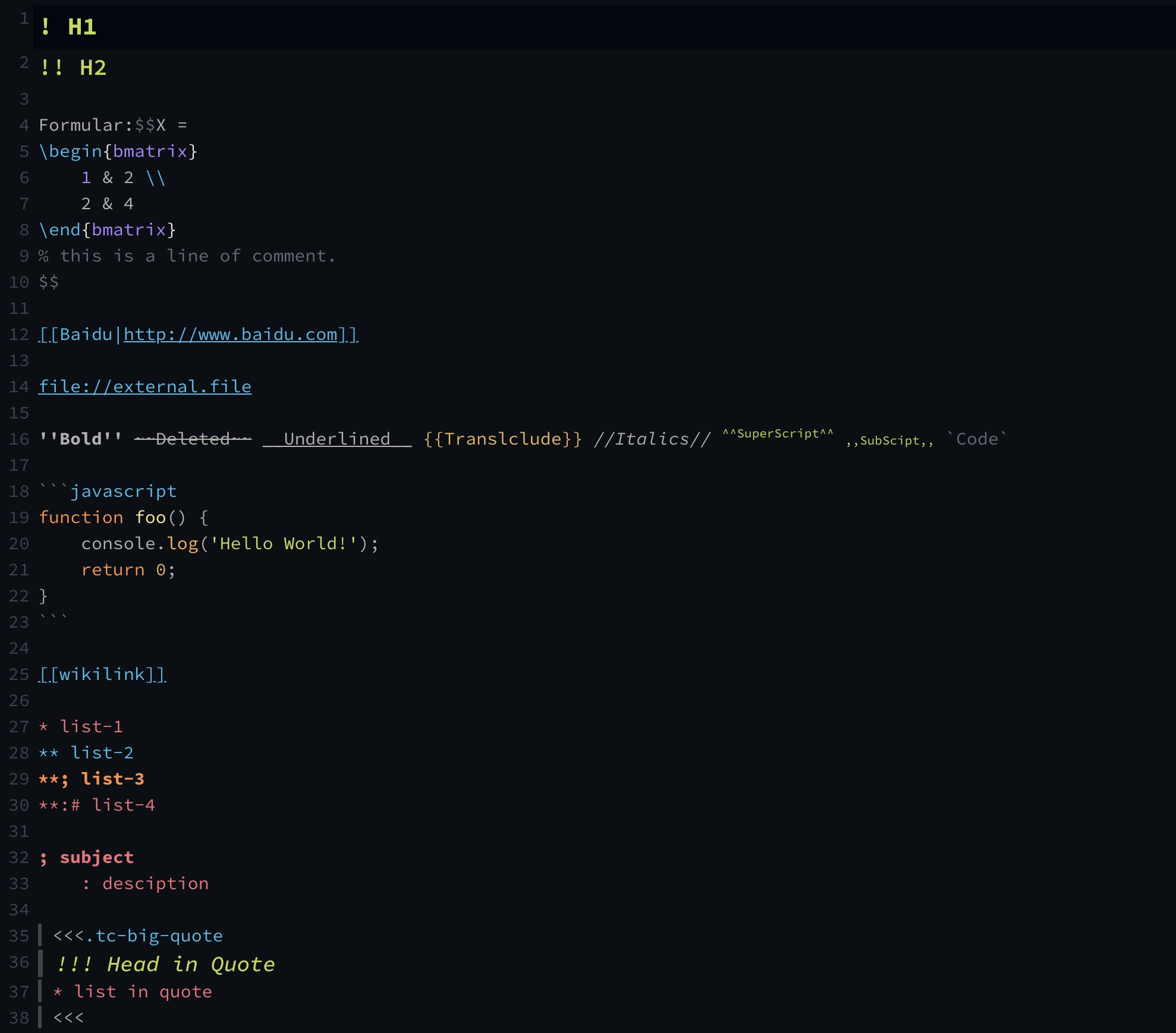The image size is (1176, 1033).
Task: Click the Underlined formatted text
Action: coord(337,439)
